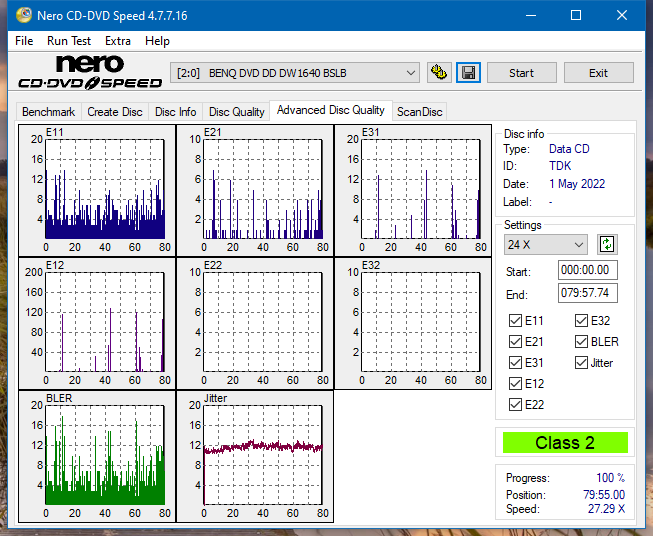Image resolution: width=653 pixels, height=536 pixels.
Task: Disable the E32 checkbox
Action: [x=581, y=321]
